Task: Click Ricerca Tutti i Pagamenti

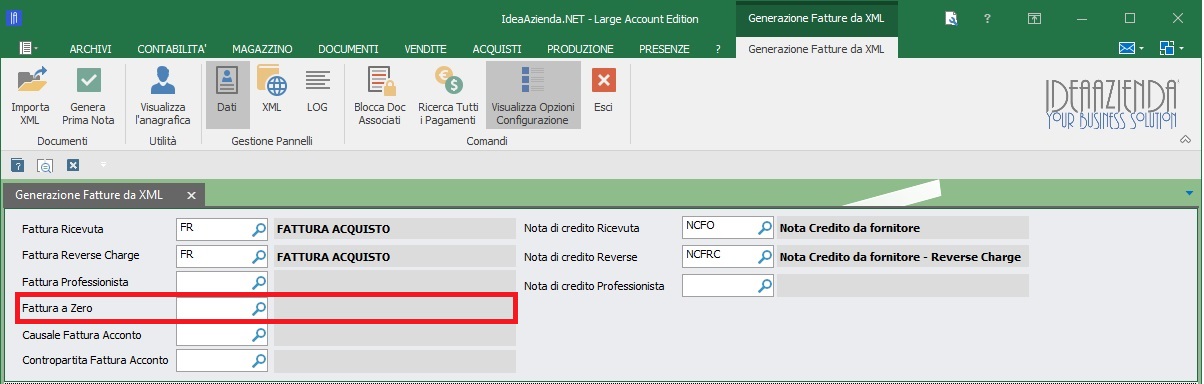Action: [x=448, y=95]
